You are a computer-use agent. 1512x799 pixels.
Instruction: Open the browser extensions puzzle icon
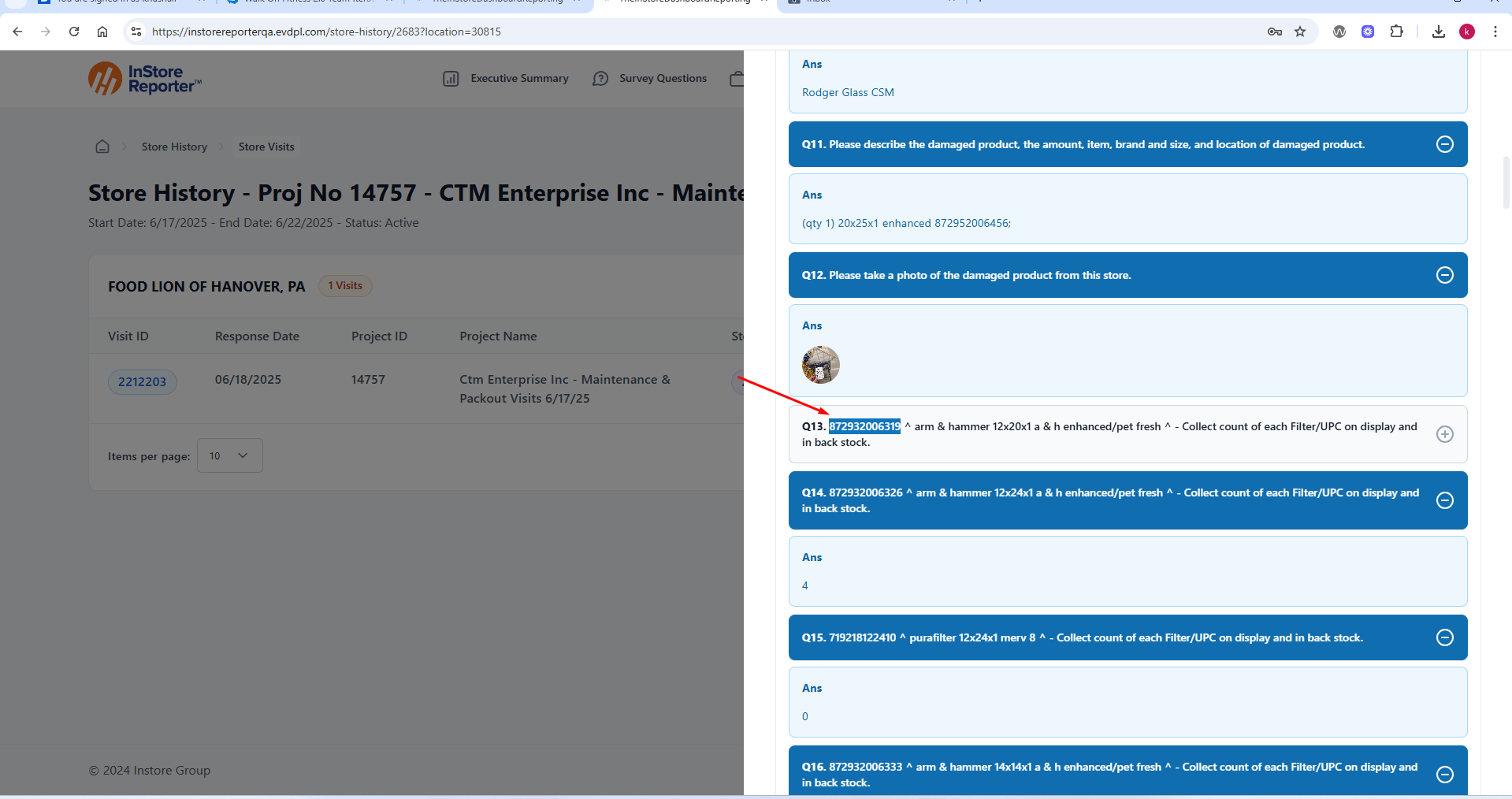(x=1396, y=32)
